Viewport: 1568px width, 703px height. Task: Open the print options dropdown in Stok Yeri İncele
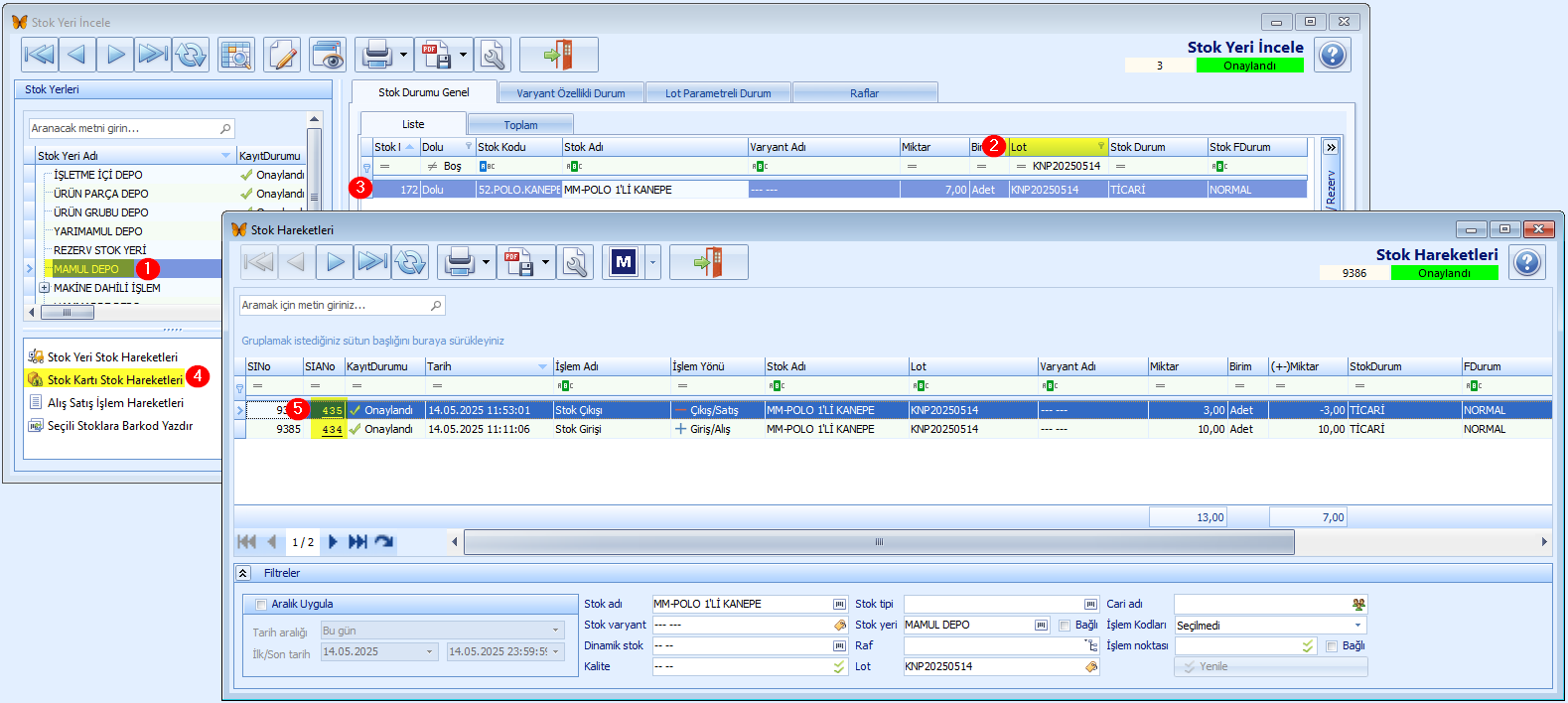coord(404,55)
